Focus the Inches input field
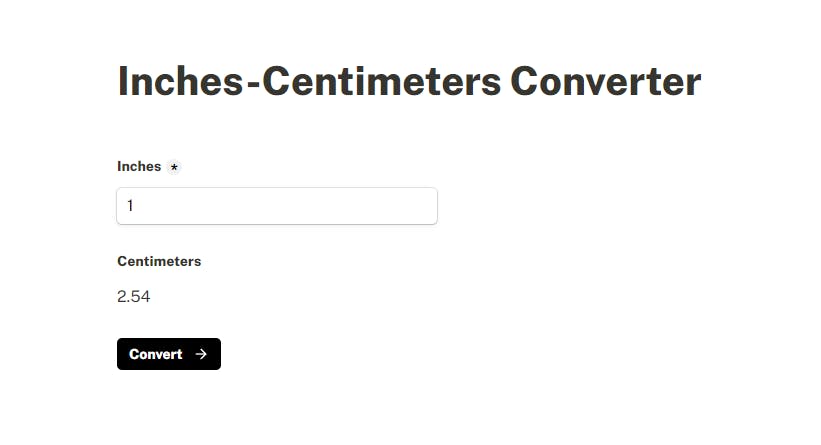Image resolution: width=821 pixels, height=445 pixels. tap(276, 206)
